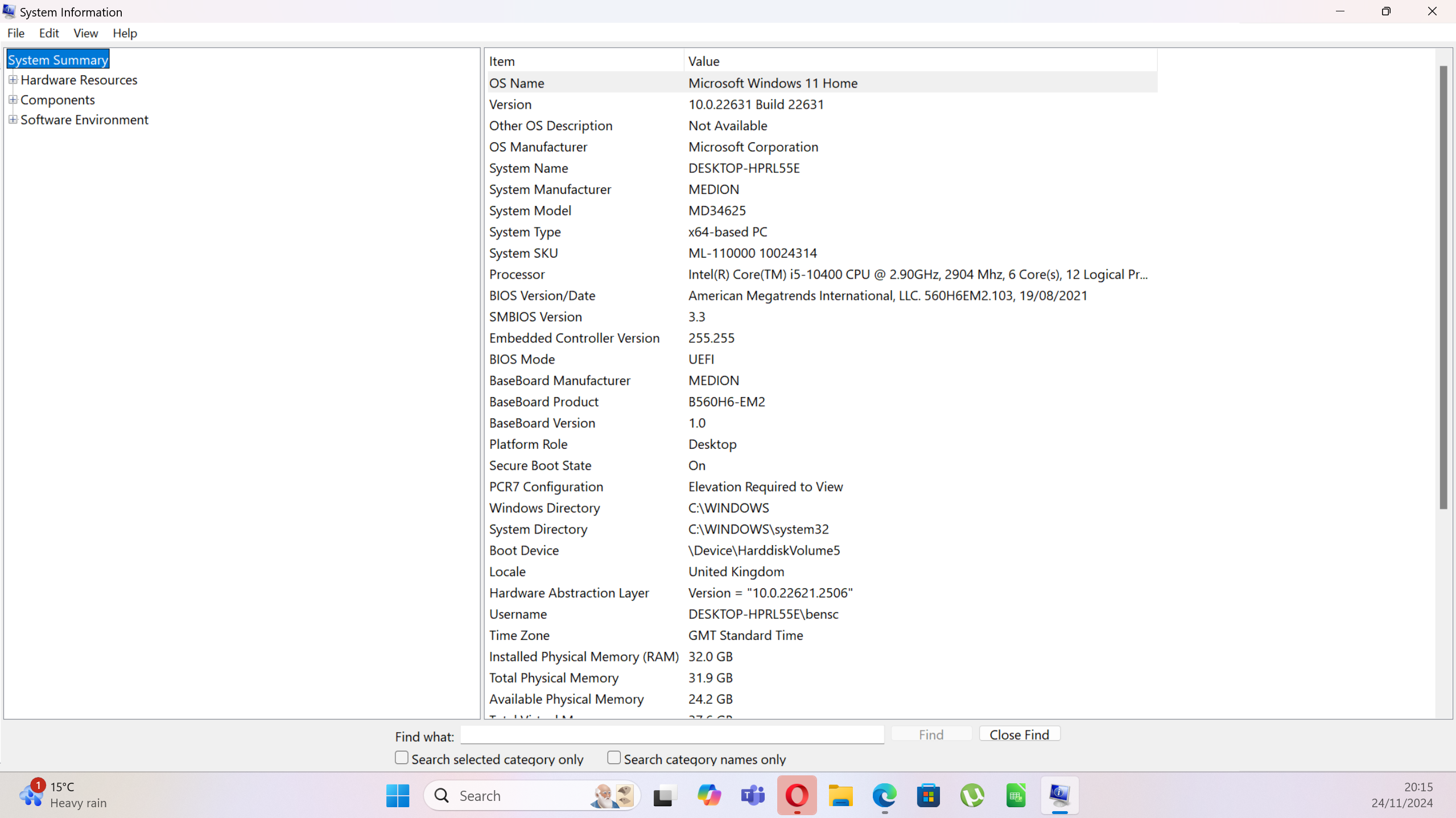
Task: Launch the Opera browser
Action: 796,795
